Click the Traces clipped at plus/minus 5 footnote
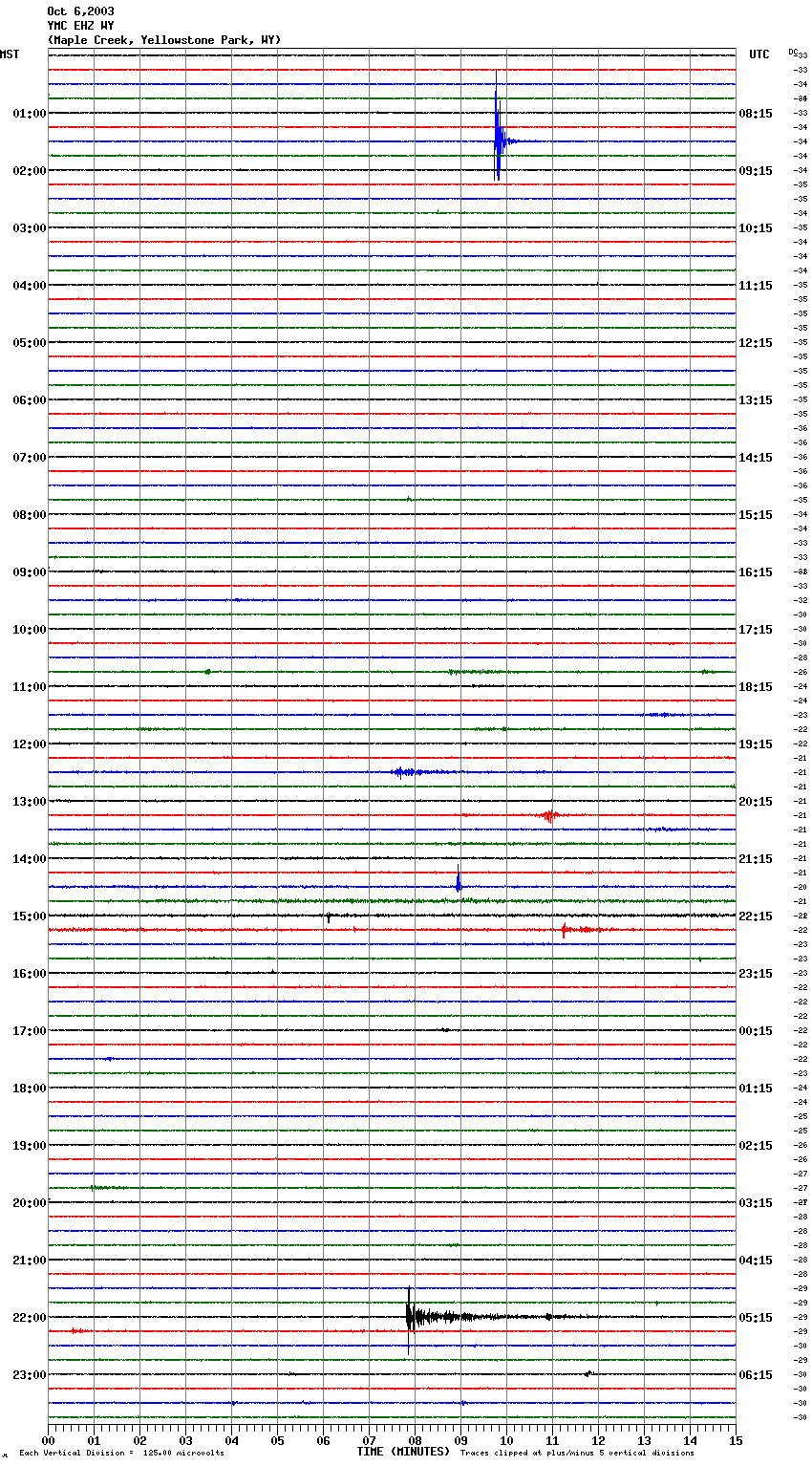This screenshot has height=1466, width=812. pos(577,1454)
